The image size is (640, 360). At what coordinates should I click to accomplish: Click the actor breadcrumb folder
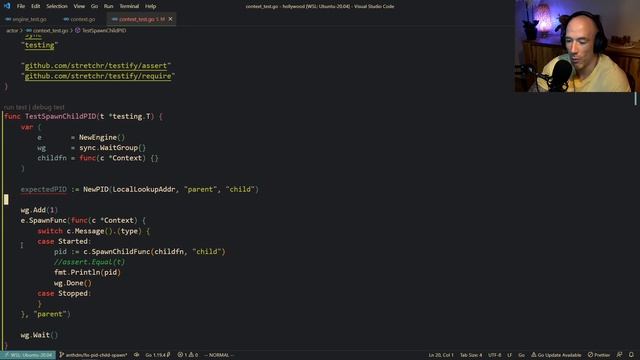(12, 31)
